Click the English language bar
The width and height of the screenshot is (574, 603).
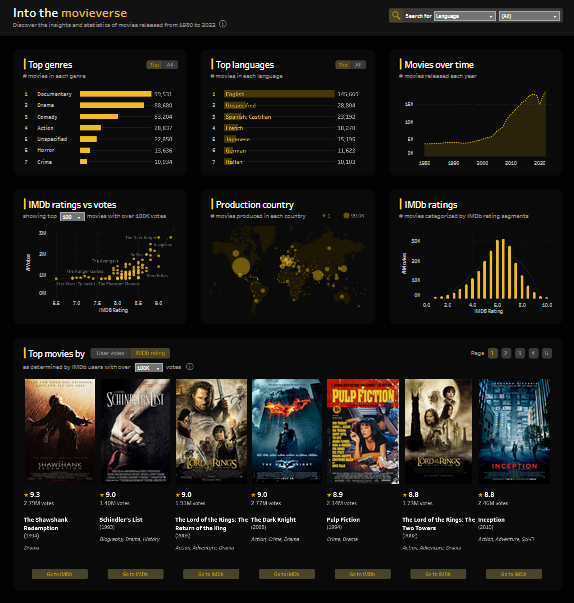279,94
